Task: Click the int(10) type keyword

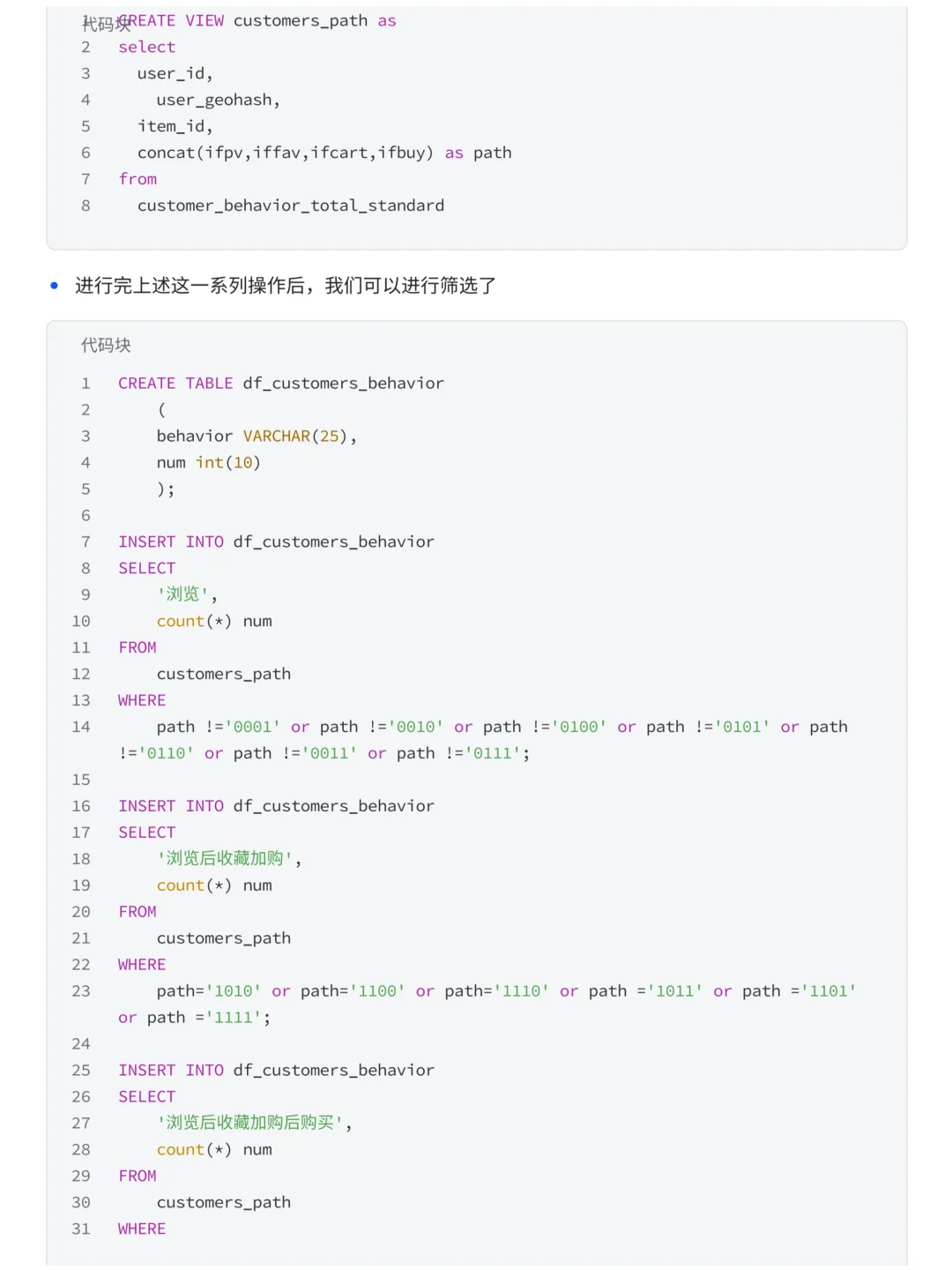Action: point(228,463)
